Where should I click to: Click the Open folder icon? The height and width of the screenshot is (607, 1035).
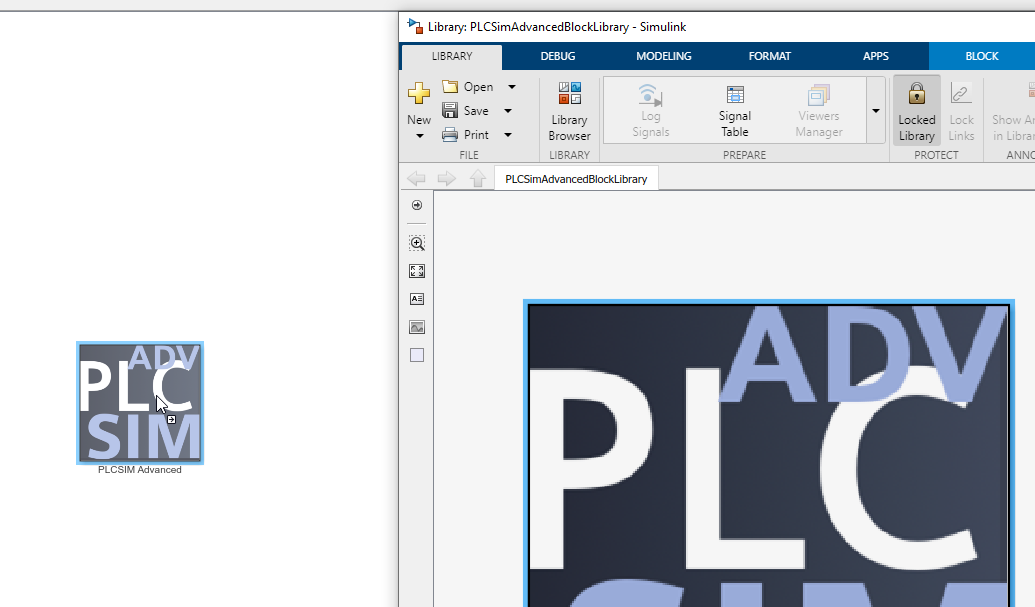[450, 86]
